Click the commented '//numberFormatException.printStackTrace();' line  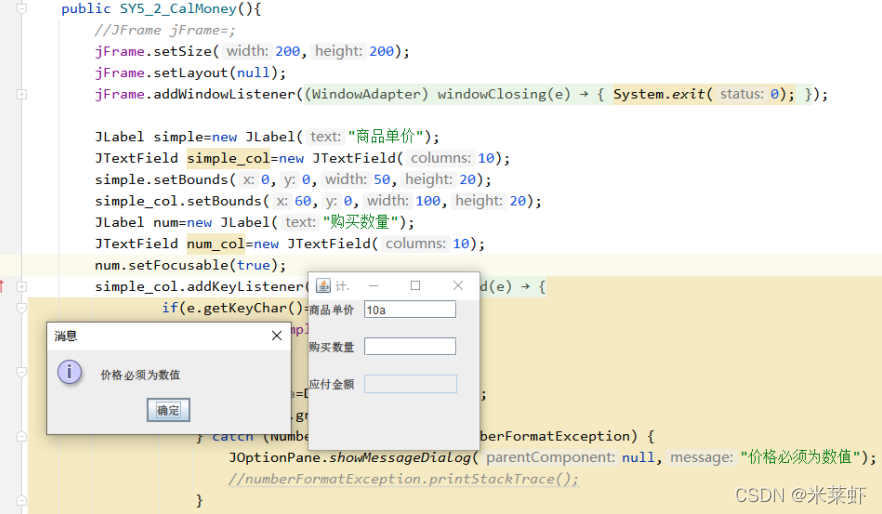[403, 479]
